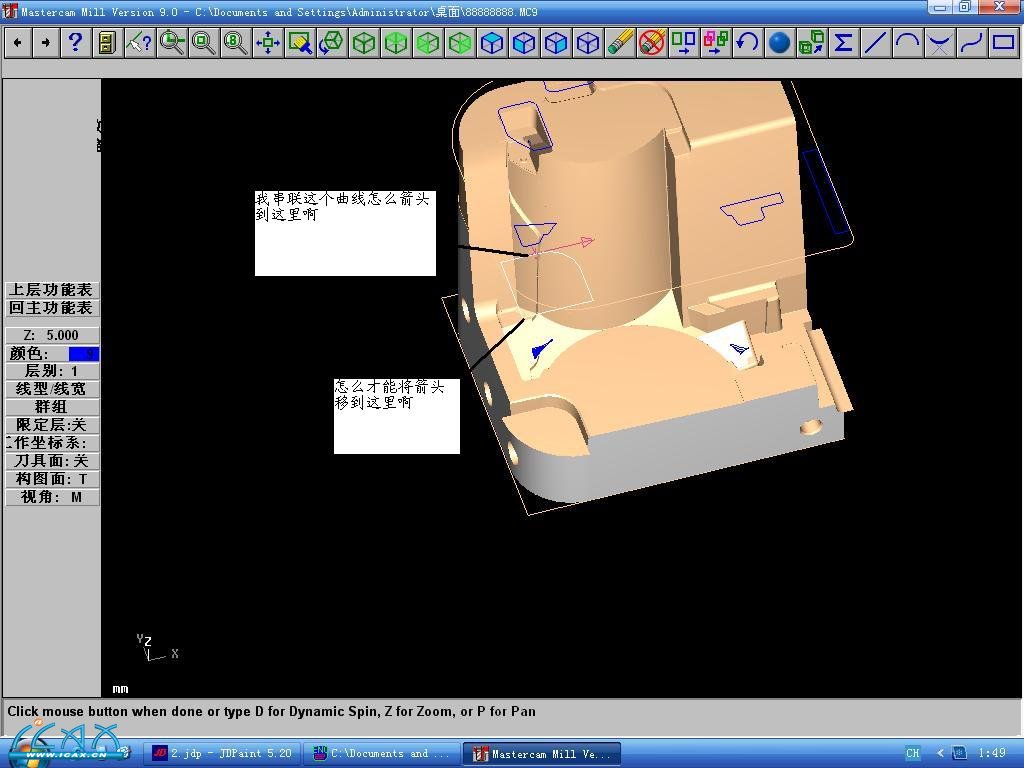Select the Create spline curve icon

(972, 43)
